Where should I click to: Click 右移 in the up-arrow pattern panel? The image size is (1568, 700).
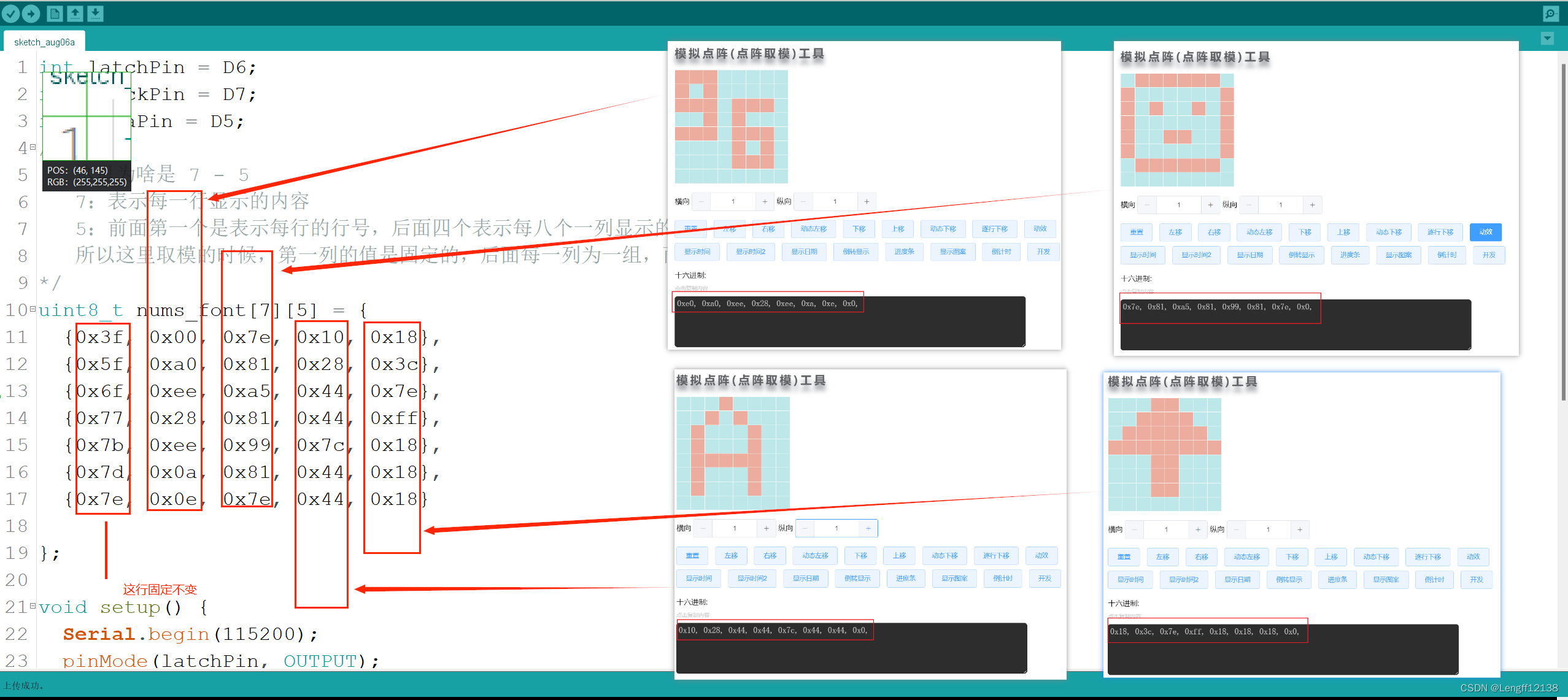pos(1201,557)
